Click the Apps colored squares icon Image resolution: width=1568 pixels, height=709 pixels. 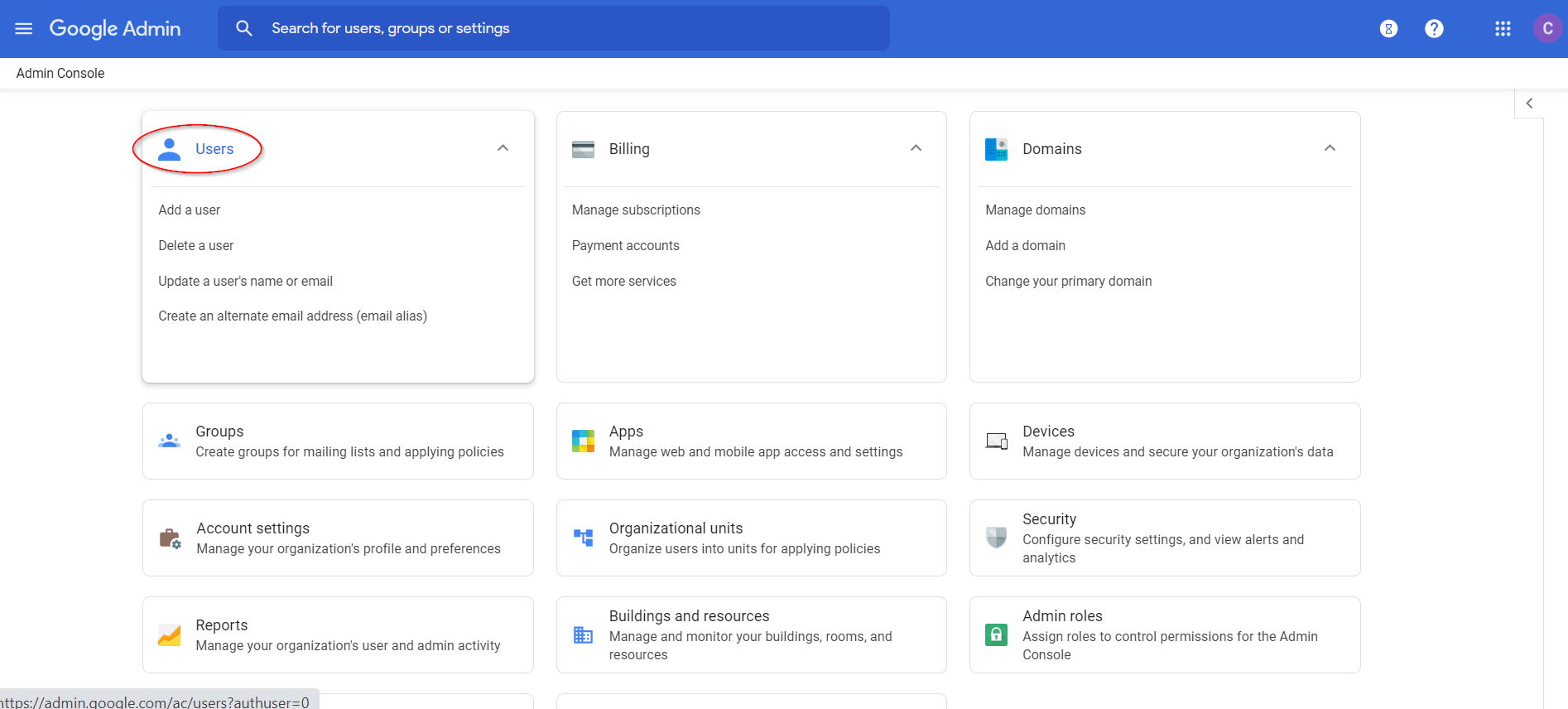[x=583, y=441]
